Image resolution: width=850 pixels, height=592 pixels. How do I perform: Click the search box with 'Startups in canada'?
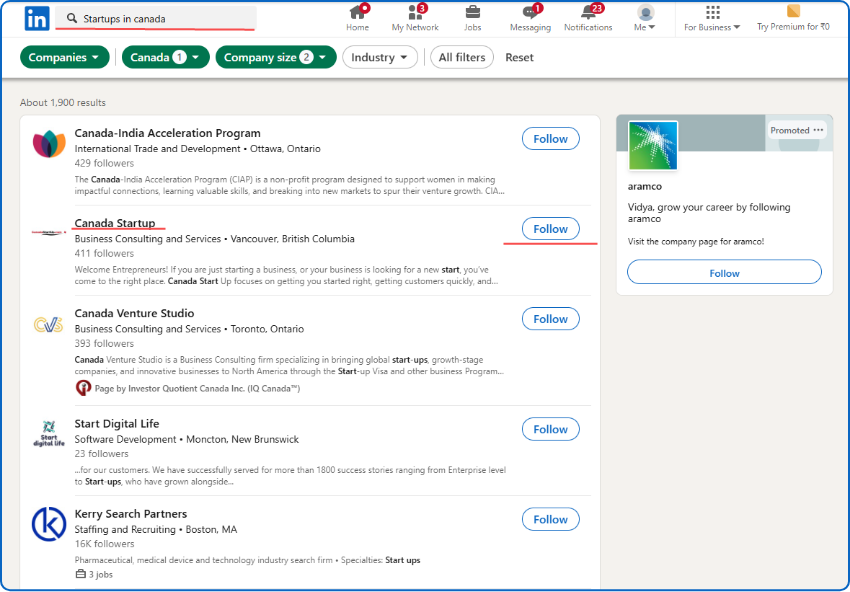click(x=156, y=18)
